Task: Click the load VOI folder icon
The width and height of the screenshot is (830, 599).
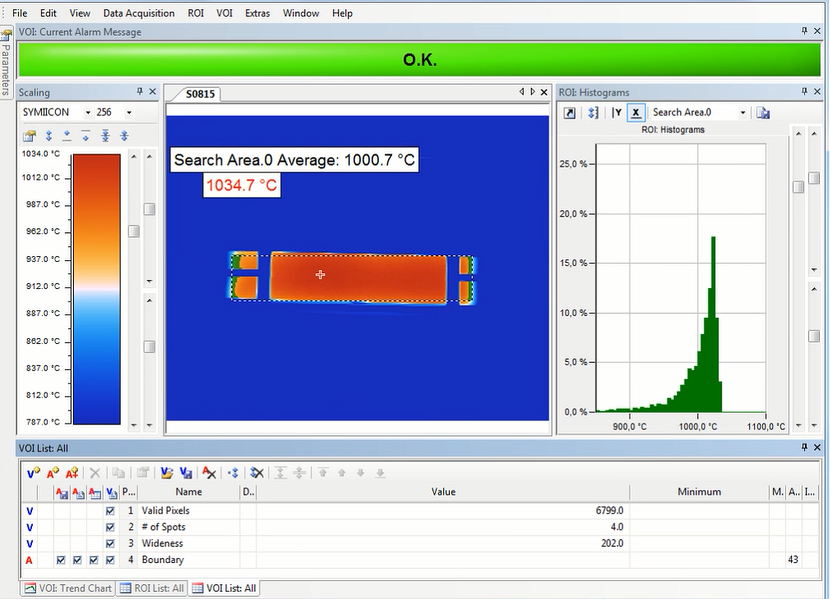Action: [x=166, y=473]
